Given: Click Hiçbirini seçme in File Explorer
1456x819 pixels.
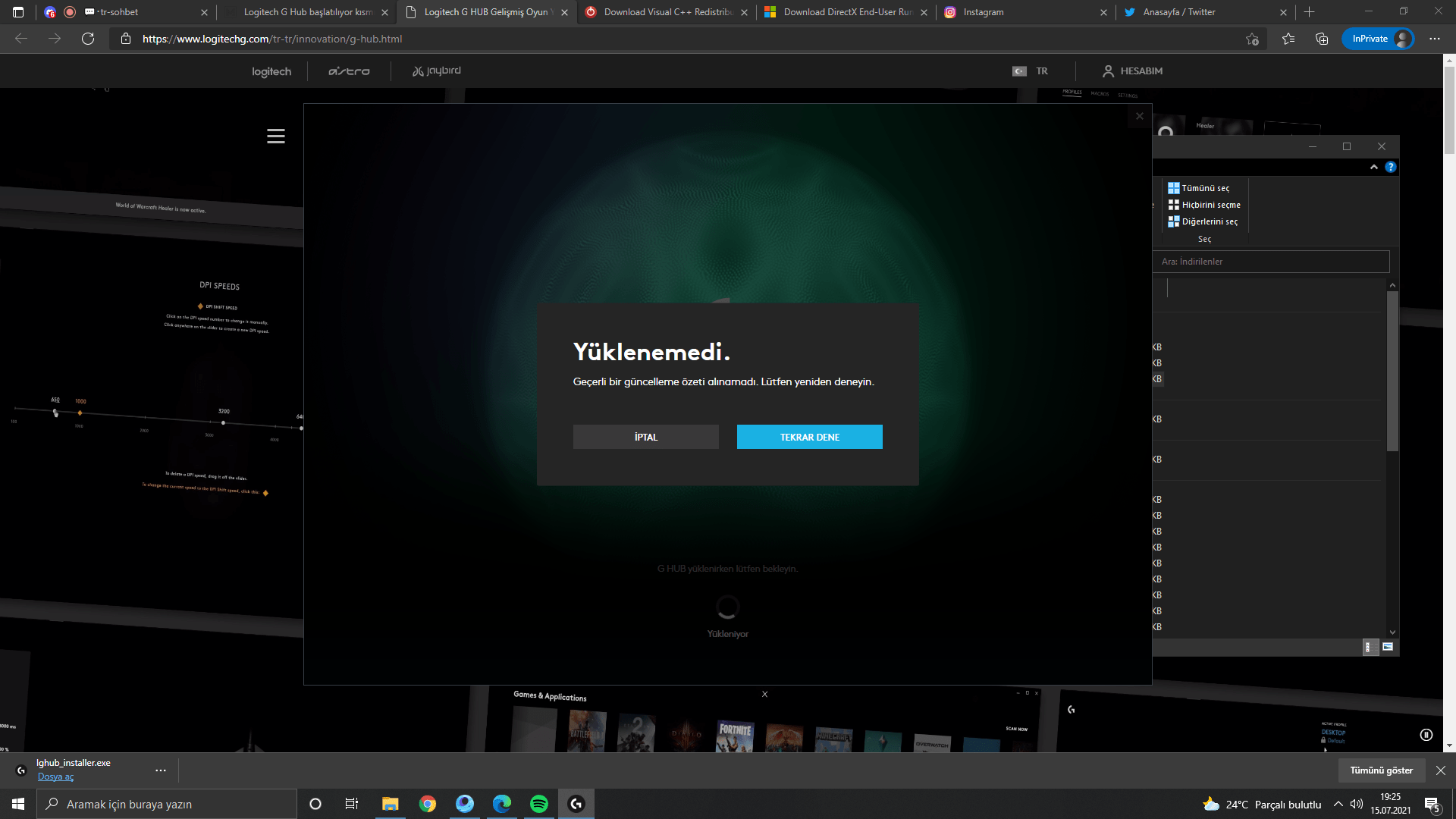Looking at the screenshot, I should (x=1204, y=205).
